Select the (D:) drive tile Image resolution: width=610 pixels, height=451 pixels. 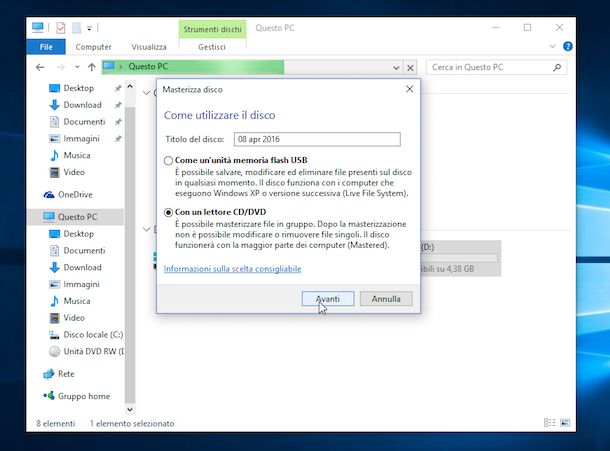point(461,258)
